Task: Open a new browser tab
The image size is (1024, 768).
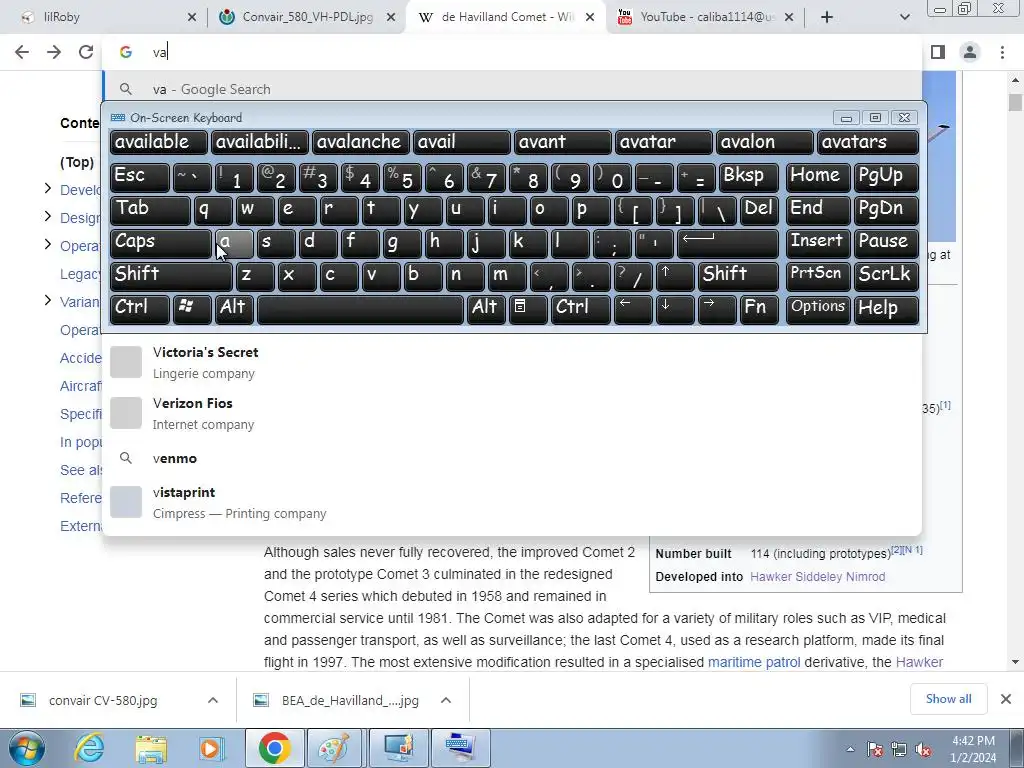Action: (827, 17)
